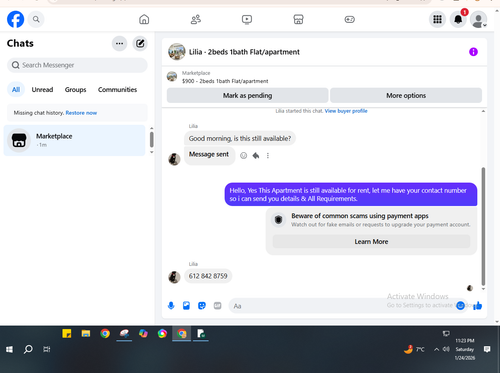Open Task View on the taskbar
Image resolution: width=500 pixels, height=373 pixels.
47,349
